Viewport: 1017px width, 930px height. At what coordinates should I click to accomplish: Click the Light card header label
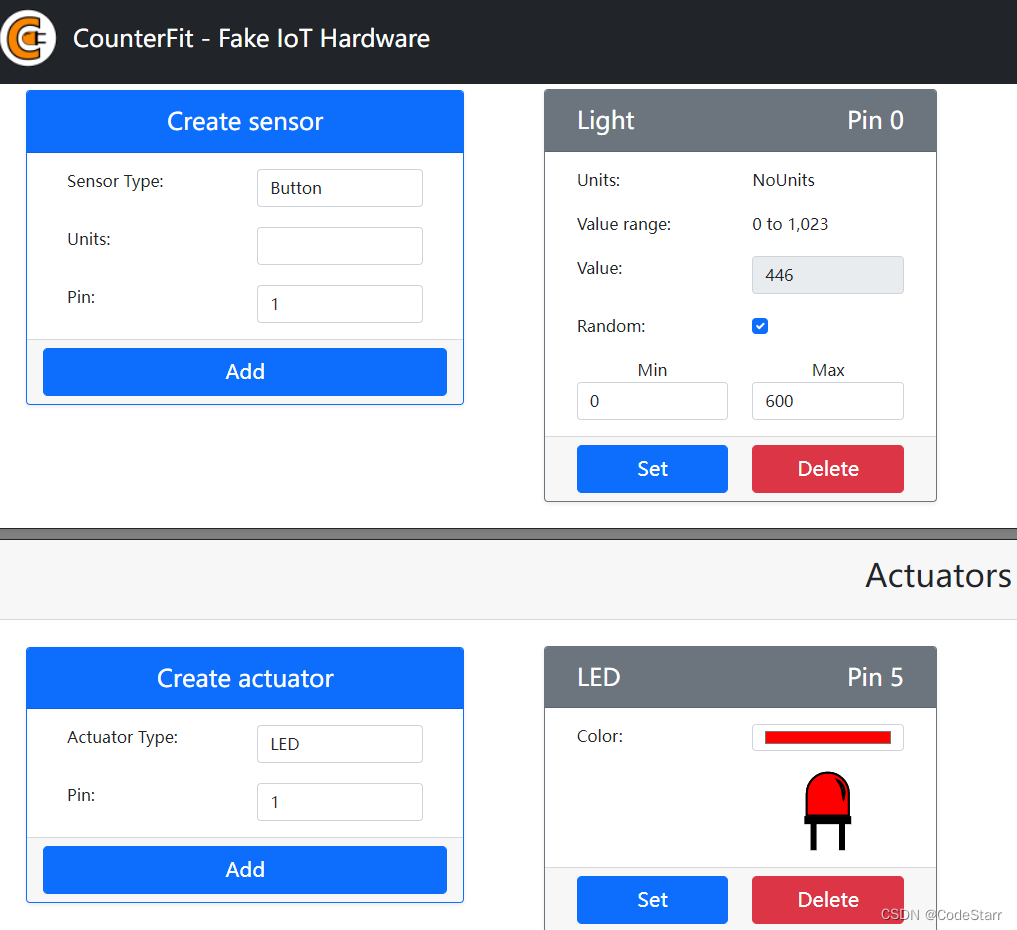606,121
